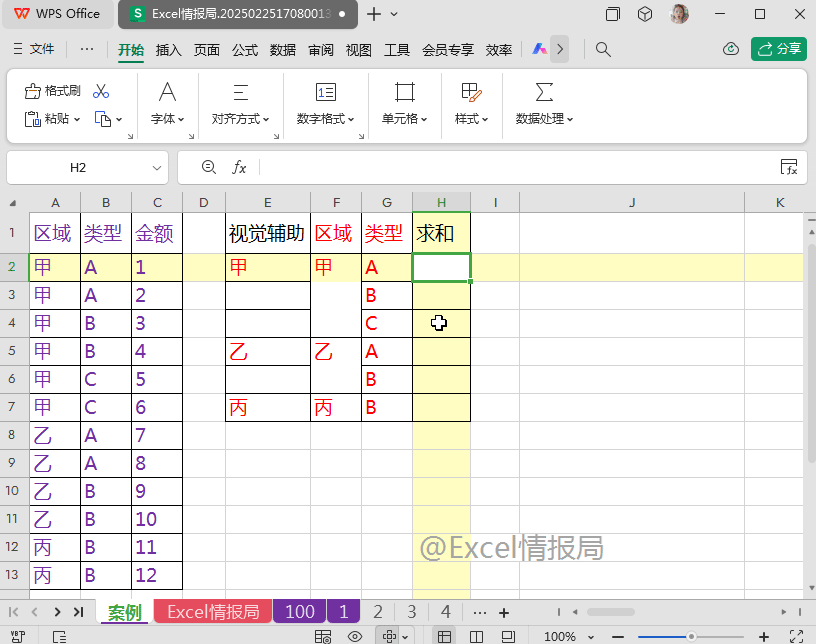Click the fx insert function icon
This screenshot has height=644, width=816.
pyautogui.click(x=240, y=167)
